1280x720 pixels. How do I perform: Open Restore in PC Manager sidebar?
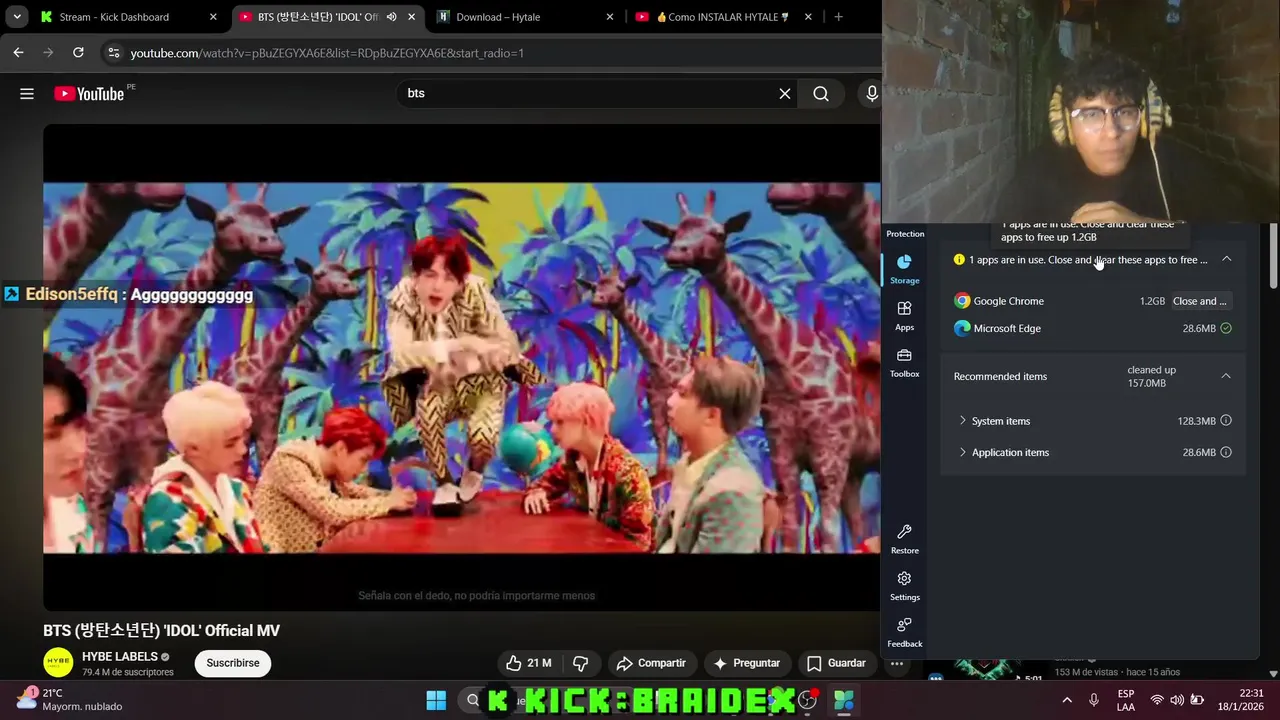point(904,540)
